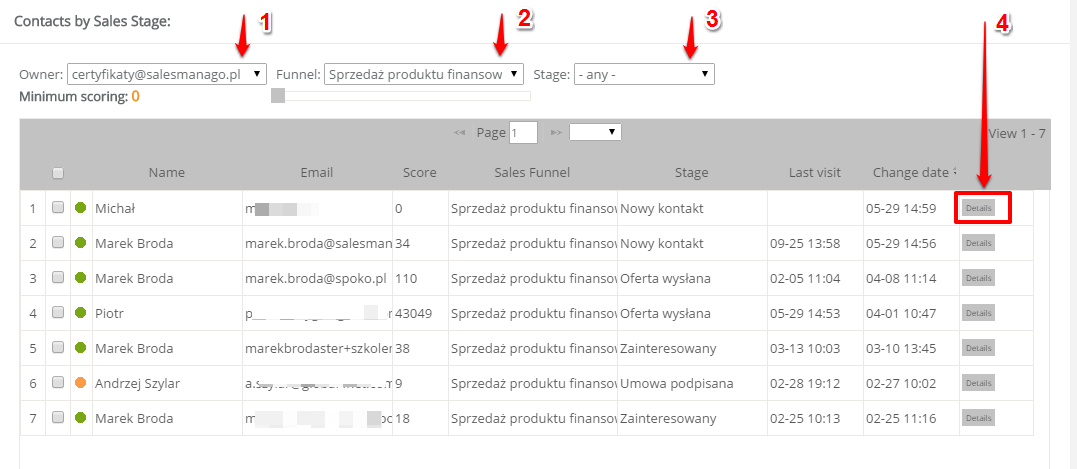Image resolution: width=1077 pixels, height=469 pixels.
Task: Open the Owner dropdown
Action: [167, 74]
